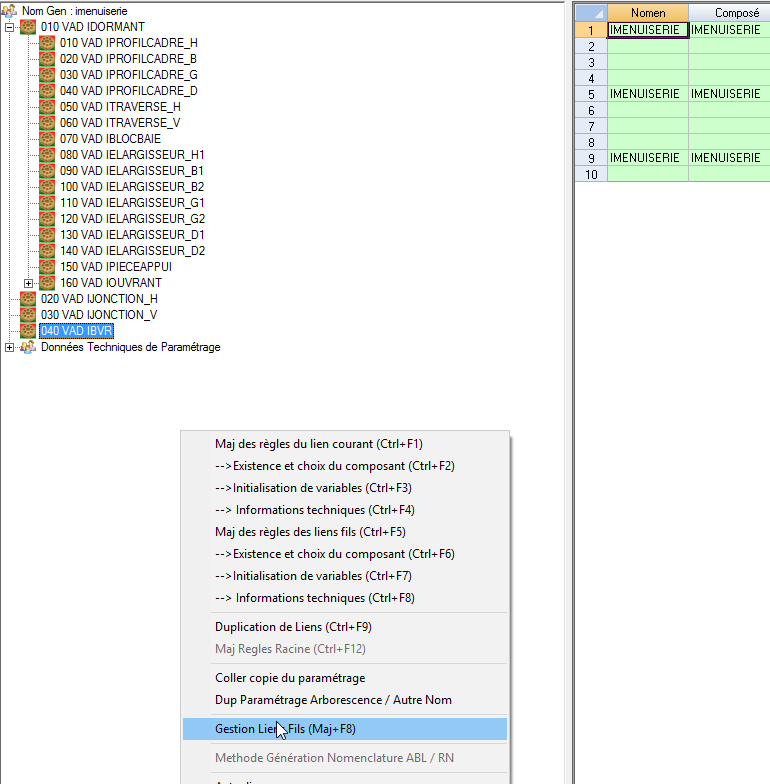This screenshot has width=770, height=784.
Task: Click the Nomen column header
Action: pyautogui.click(x=648, y=13)
